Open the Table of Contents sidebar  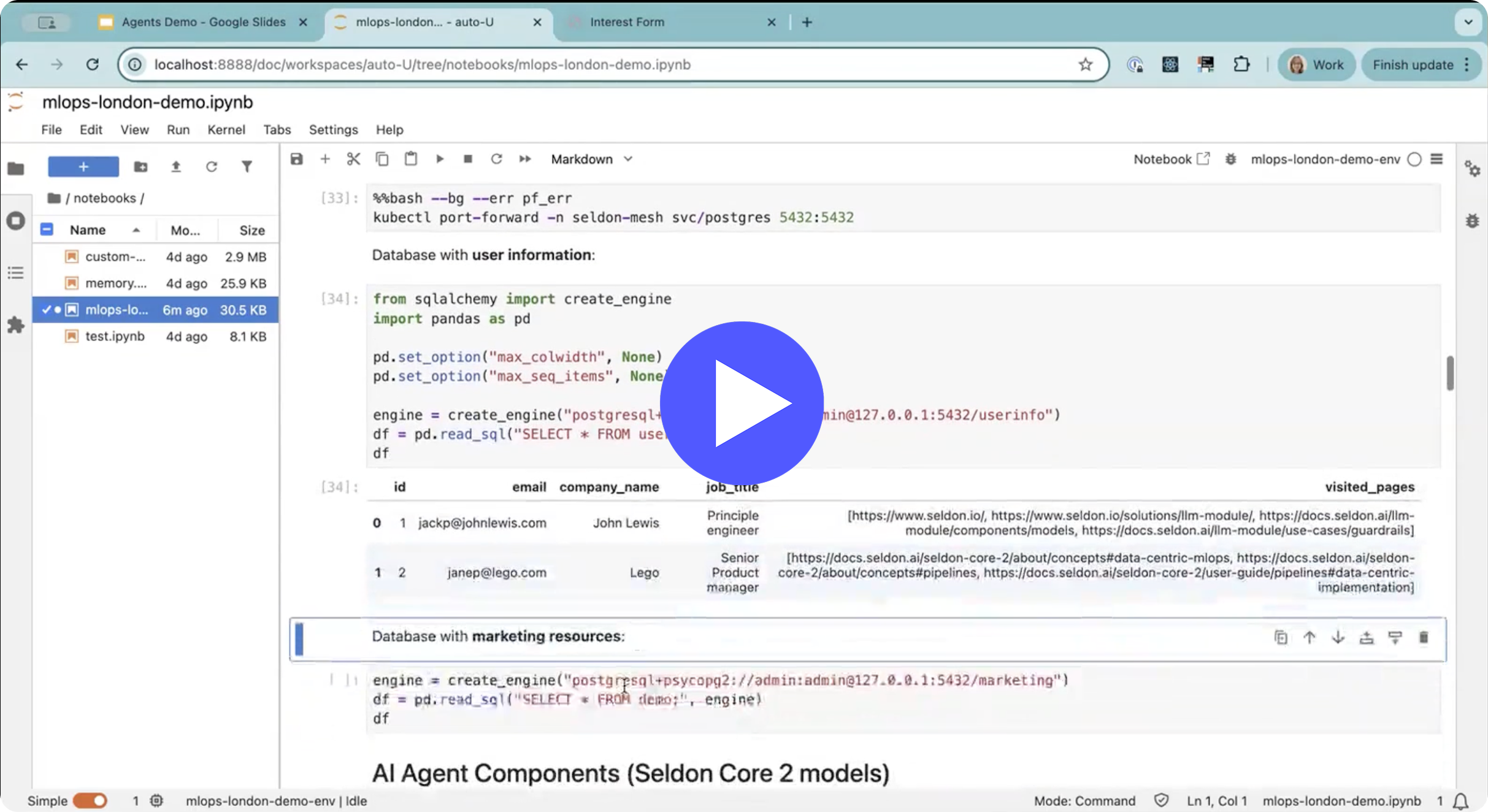click(x=16, y=273)
